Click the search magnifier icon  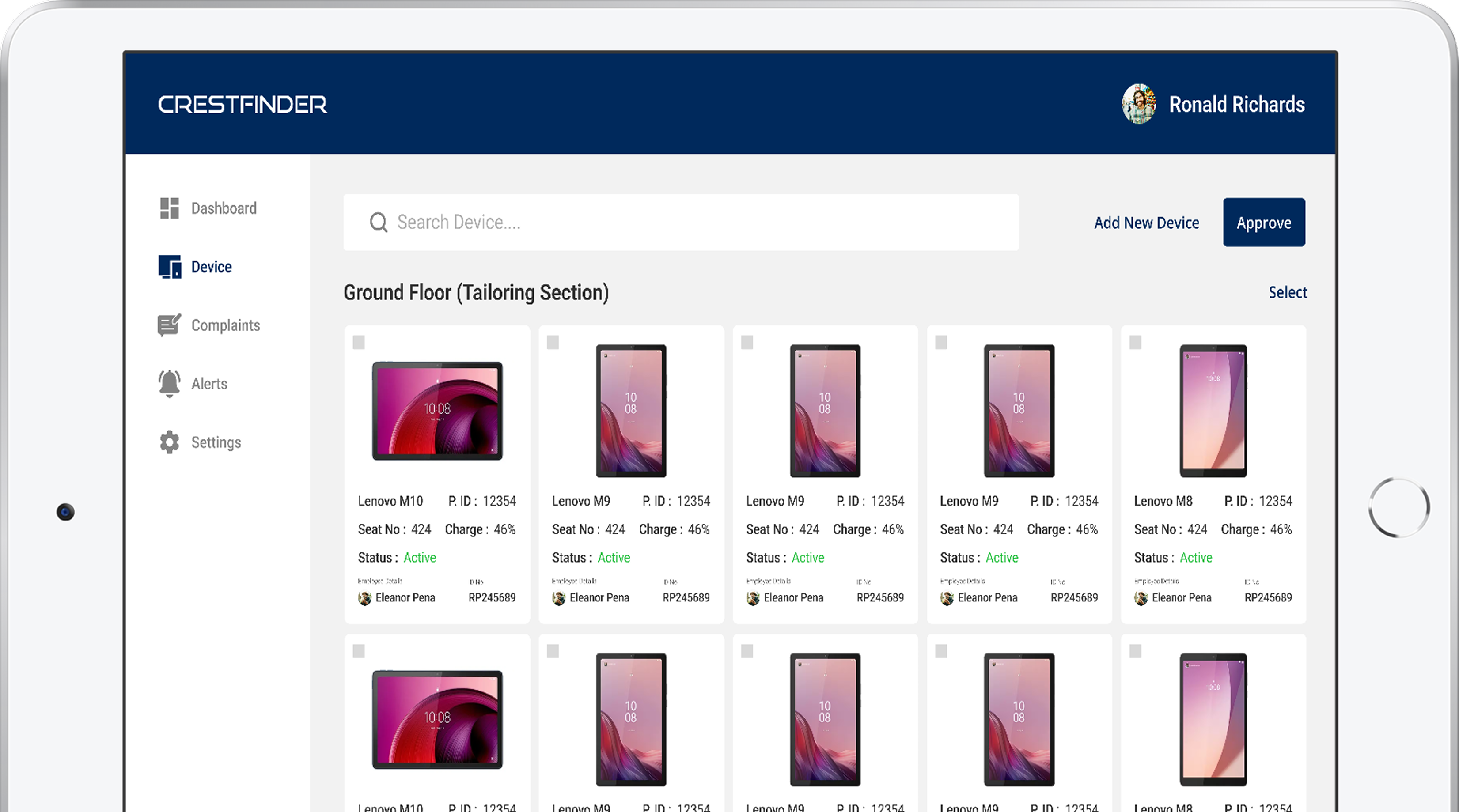click(x=379, y=223)
